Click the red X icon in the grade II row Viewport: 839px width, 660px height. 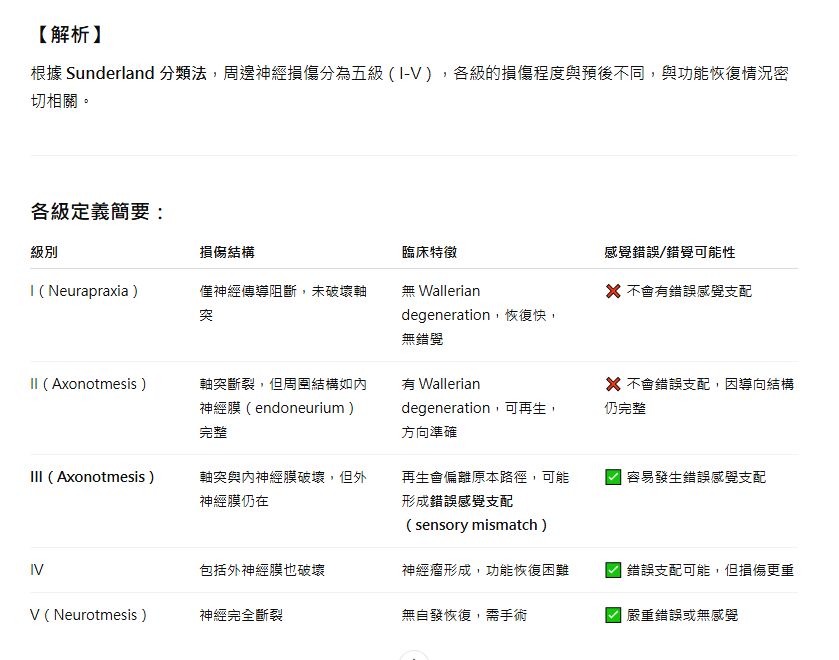coord(613,384)
